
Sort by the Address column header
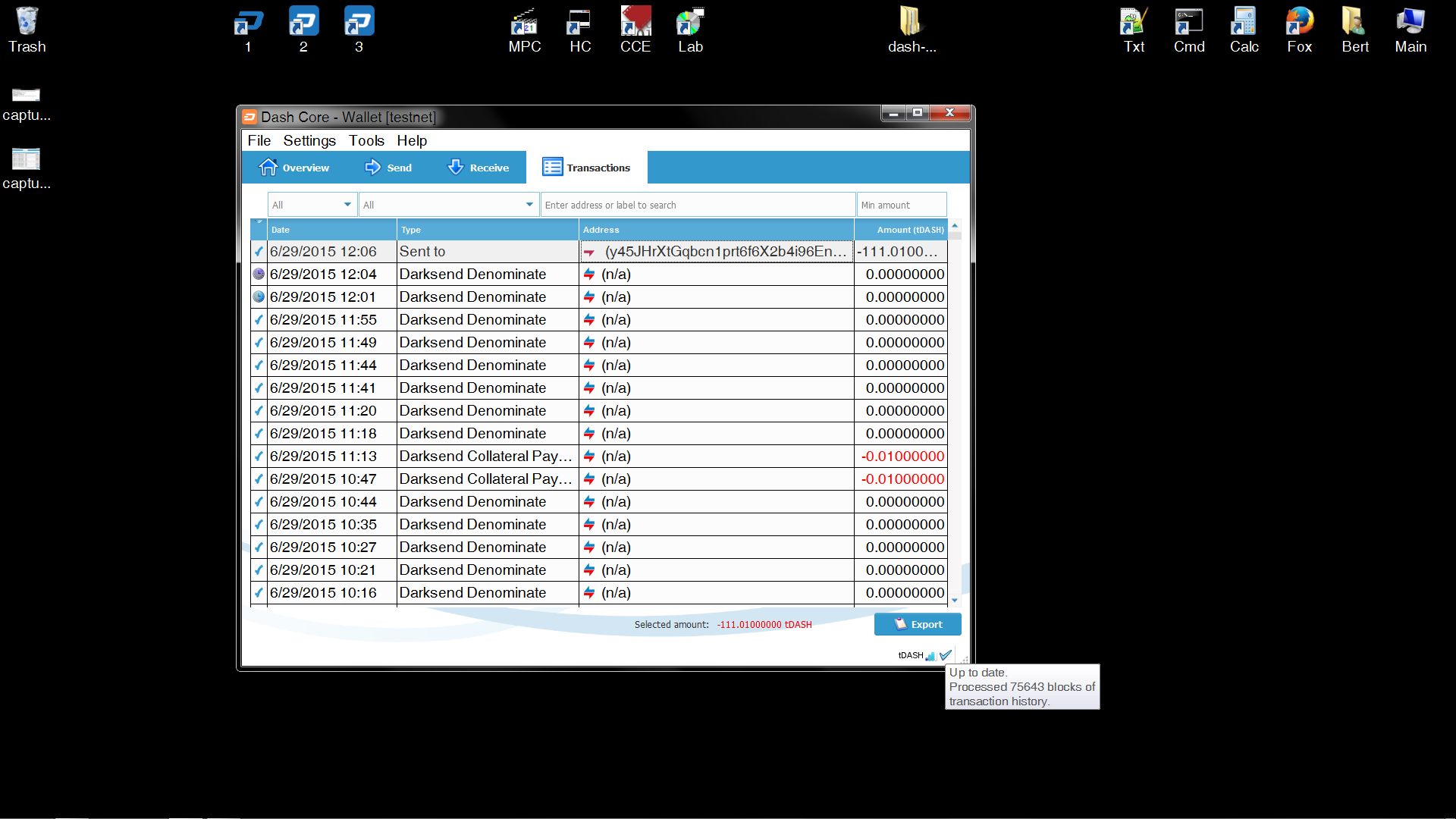pos(717,230)
